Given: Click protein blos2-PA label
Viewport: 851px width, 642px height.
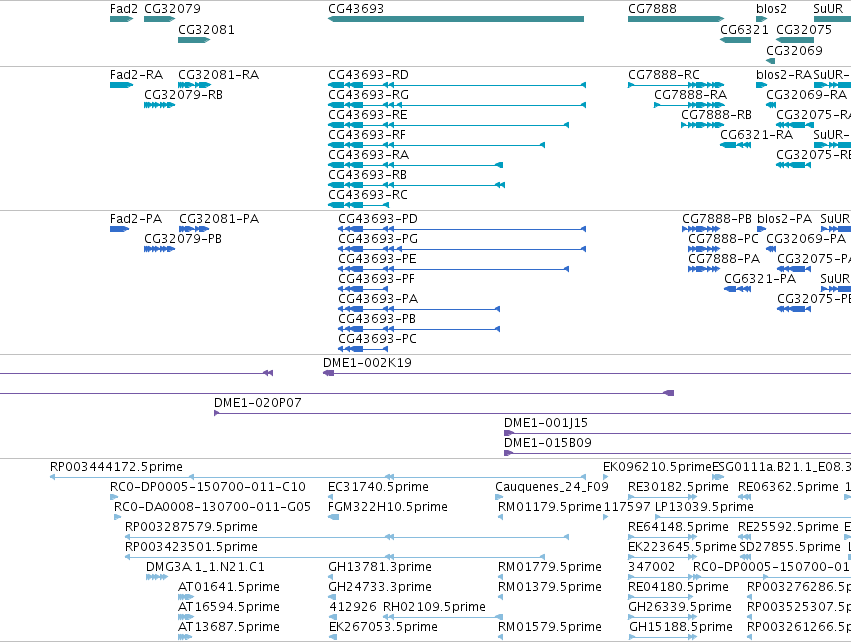Looking at the screenshot, I should pos(784,219).
